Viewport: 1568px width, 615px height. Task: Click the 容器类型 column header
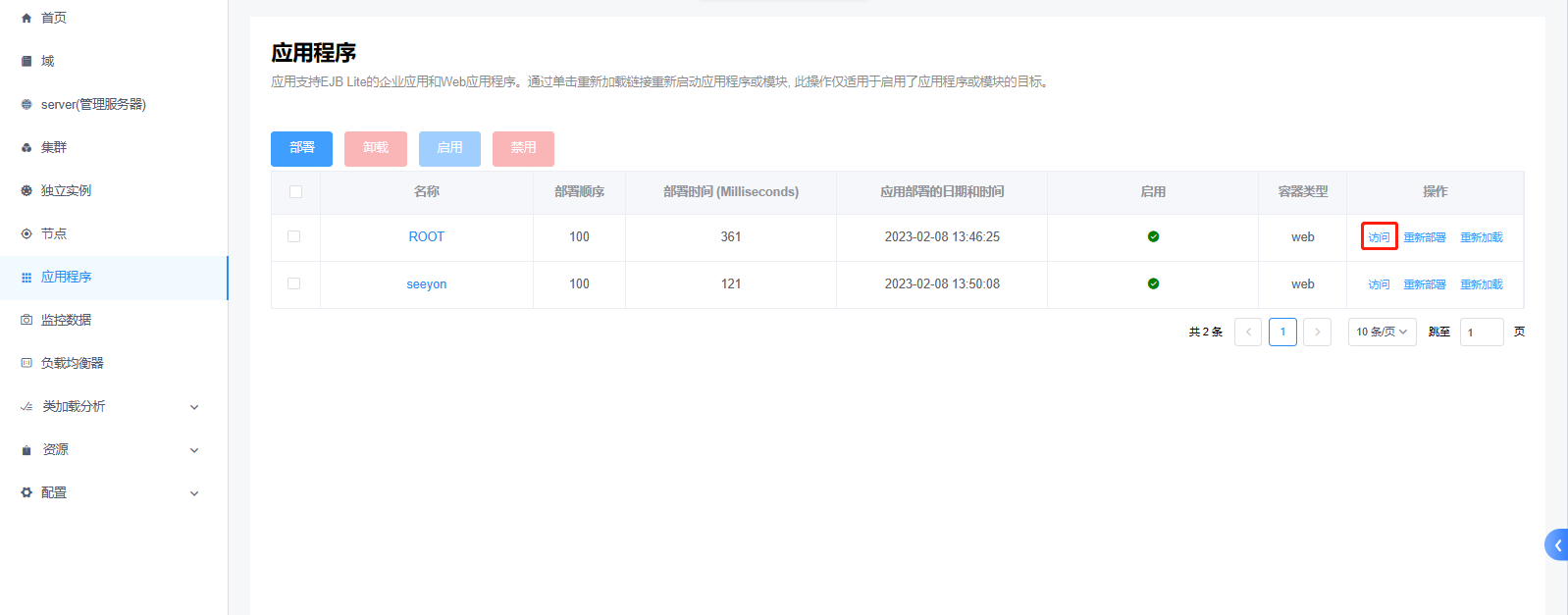point(1303,191)
